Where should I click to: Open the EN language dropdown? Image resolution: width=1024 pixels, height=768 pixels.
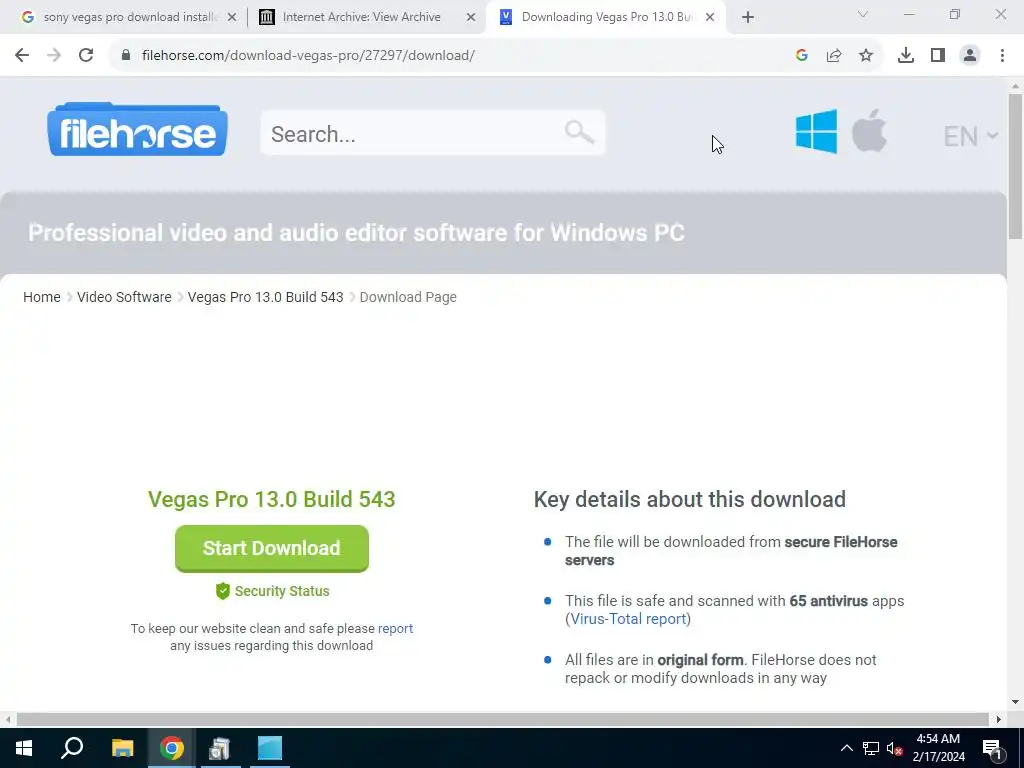pyautogui.click(x=970, y=136)
